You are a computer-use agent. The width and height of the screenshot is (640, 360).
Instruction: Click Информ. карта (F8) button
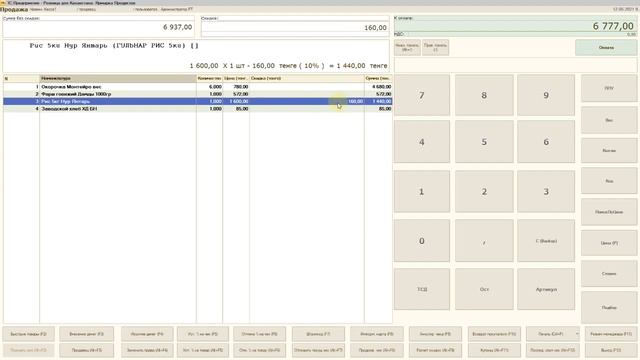pos(376,334)
